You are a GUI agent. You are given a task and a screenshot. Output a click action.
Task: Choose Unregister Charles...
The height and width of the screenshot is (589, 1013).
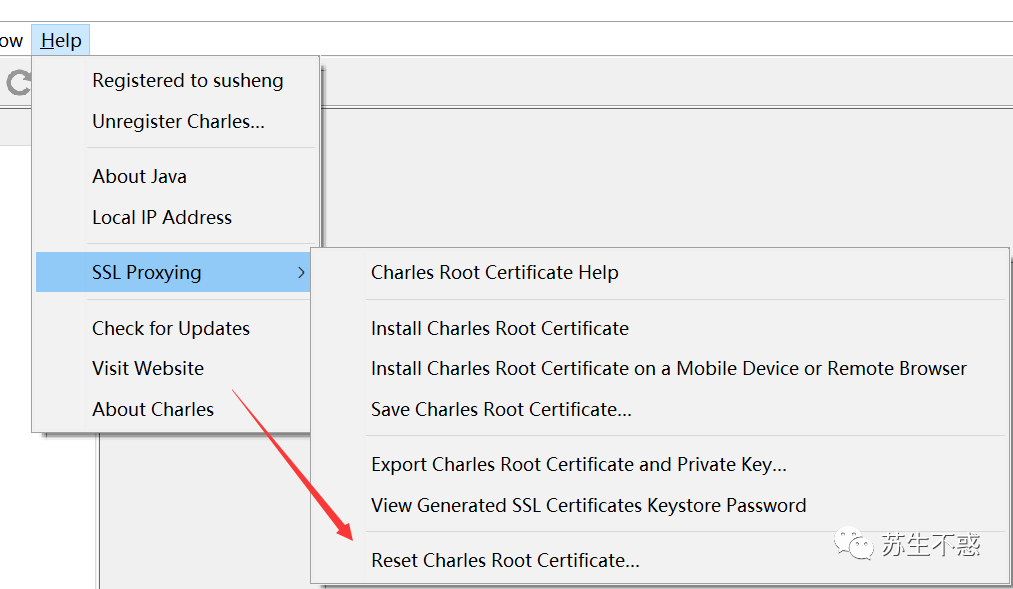pos(178,121)
